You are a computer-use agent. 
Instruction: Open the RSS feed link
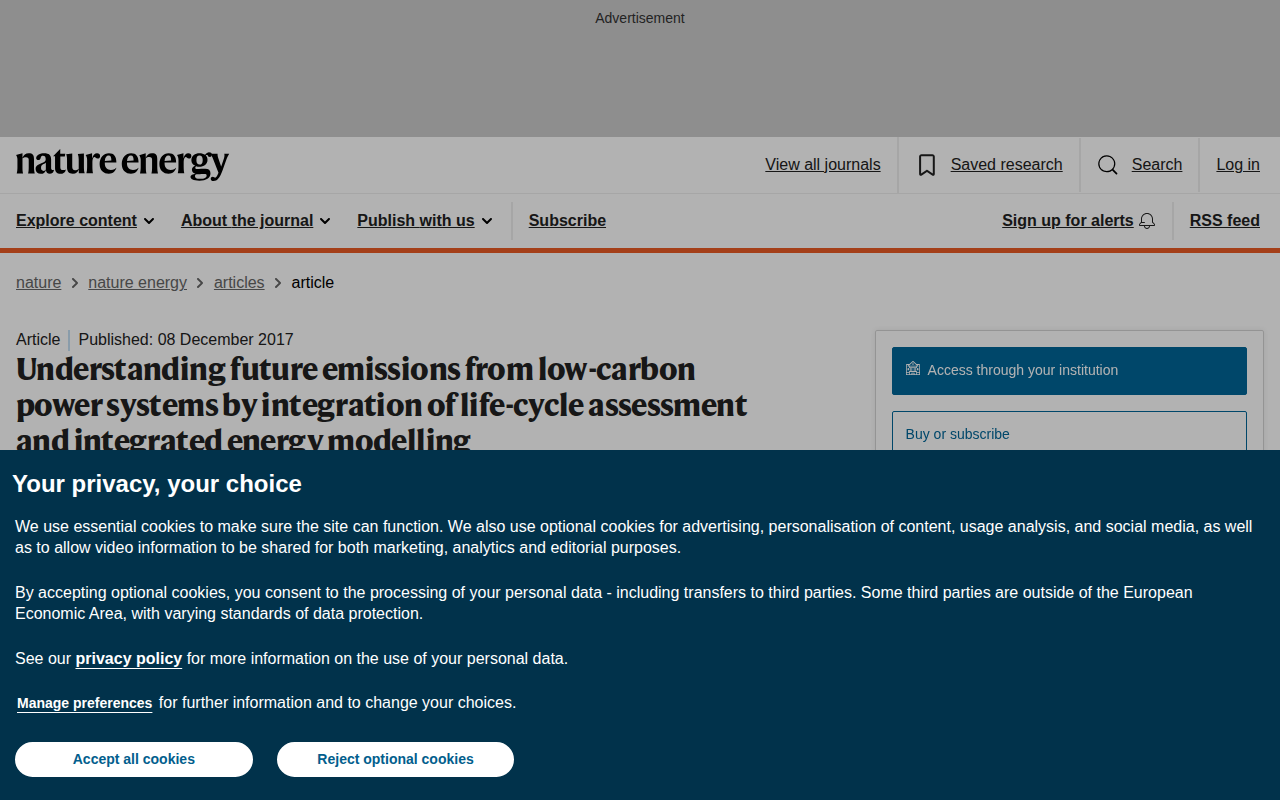[1224, 221]
